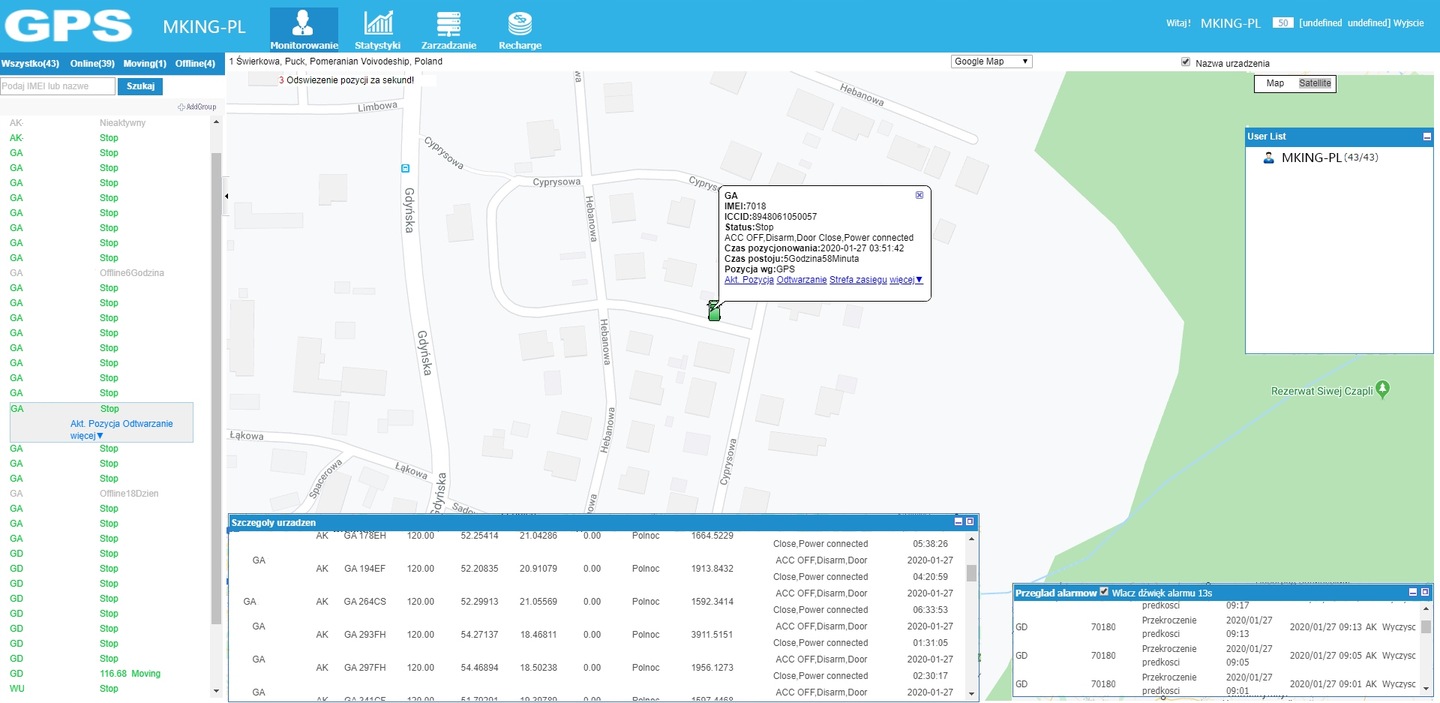This screenshot has width=1440, height=703.
Task: Click the IMEI or name search field
Action: tap(57, 86)
